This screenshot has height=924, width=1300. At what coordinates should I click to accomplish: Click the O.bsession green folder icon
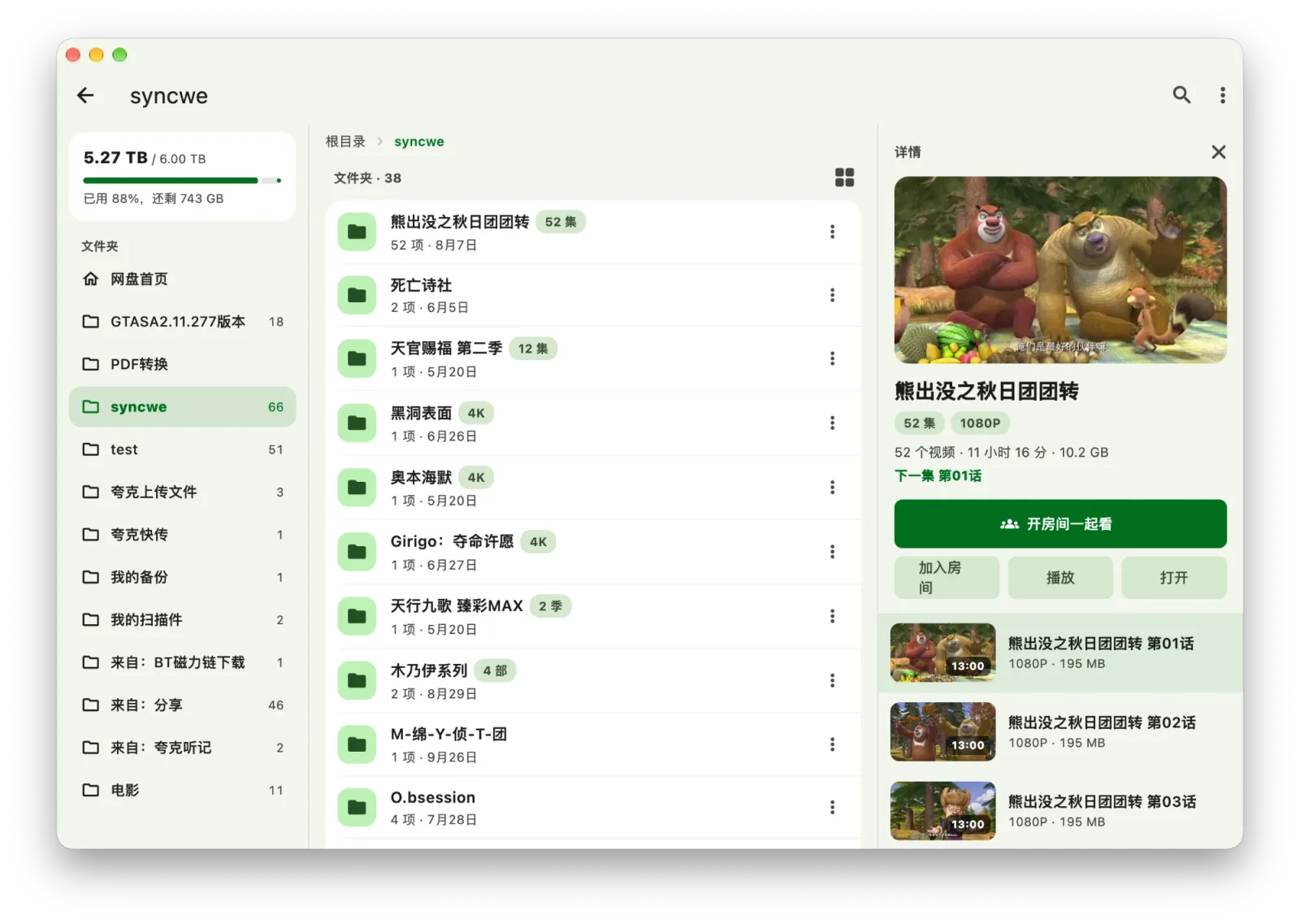tap(357, 807)
